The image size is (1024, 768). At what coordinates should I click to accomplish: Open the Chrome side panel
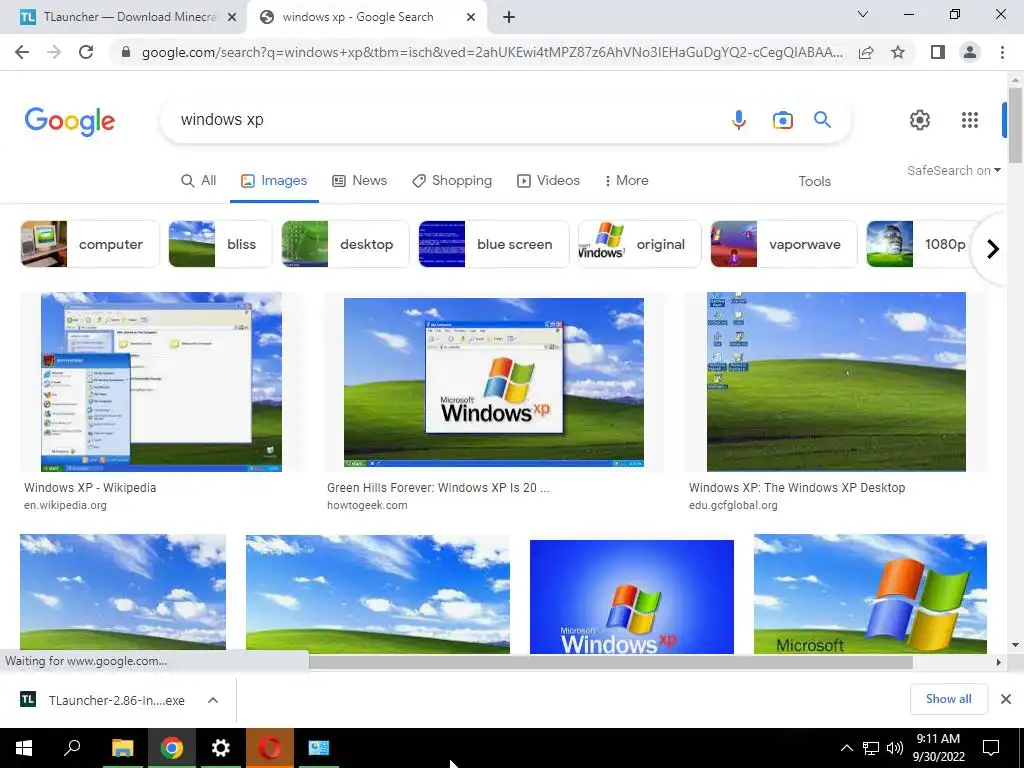(x=938, y=52)
